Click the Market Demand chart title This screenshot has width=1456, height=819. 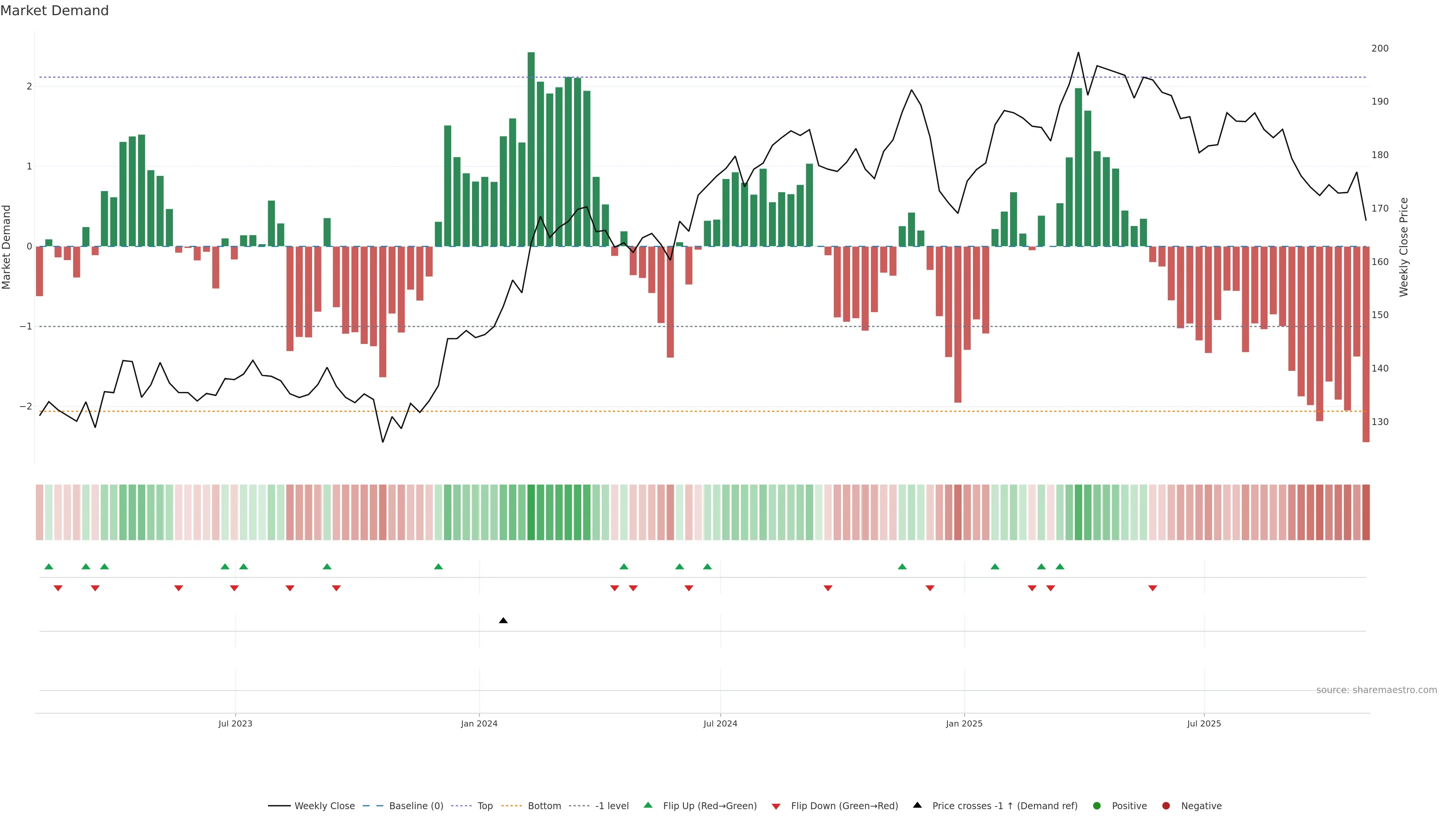click(54, 11)
